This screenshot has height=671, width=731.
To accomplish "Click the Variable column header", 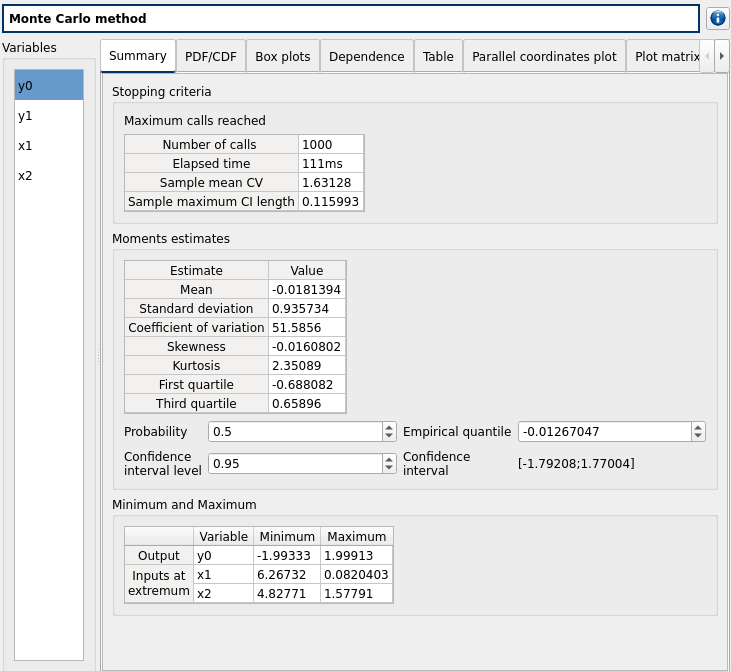I will 223,537.
